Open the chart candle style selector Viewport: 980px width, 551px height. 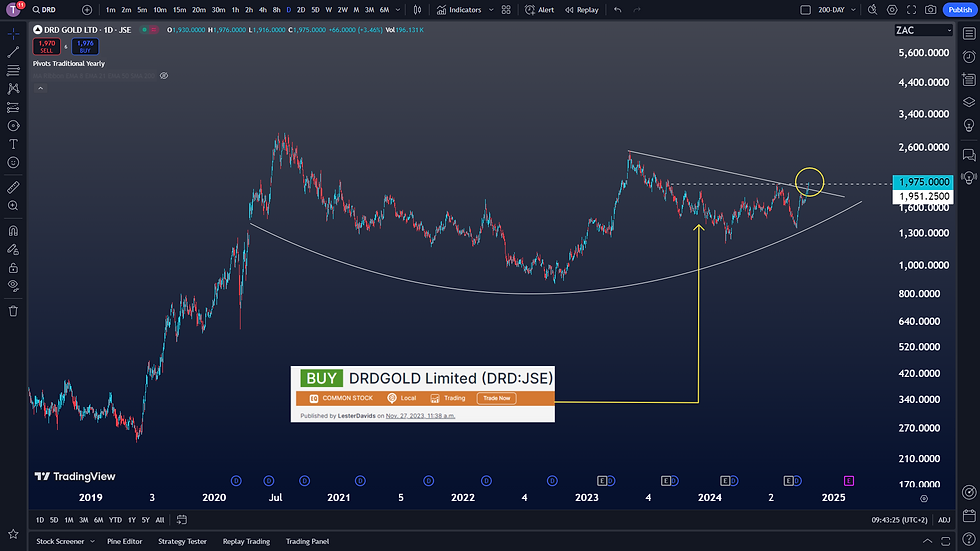tap(418, 9)
